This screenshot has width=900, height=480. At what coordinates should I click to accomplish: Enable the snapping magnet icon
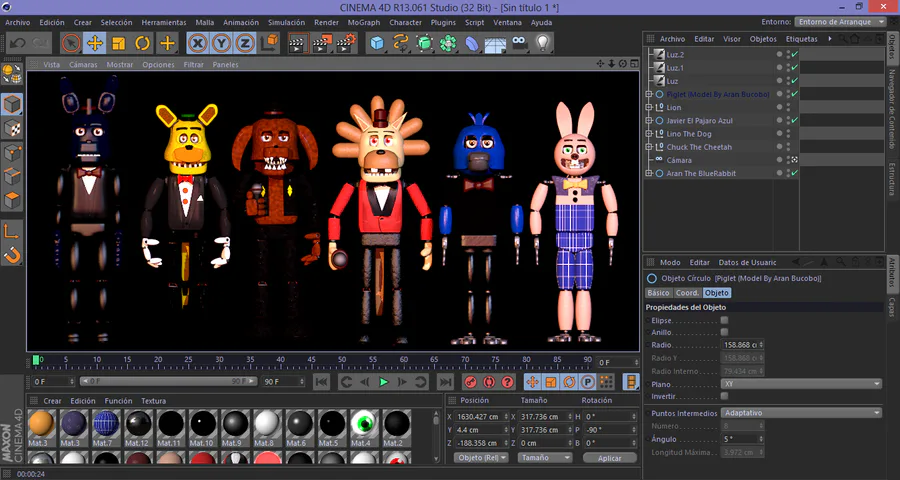[x=12, y=255]
